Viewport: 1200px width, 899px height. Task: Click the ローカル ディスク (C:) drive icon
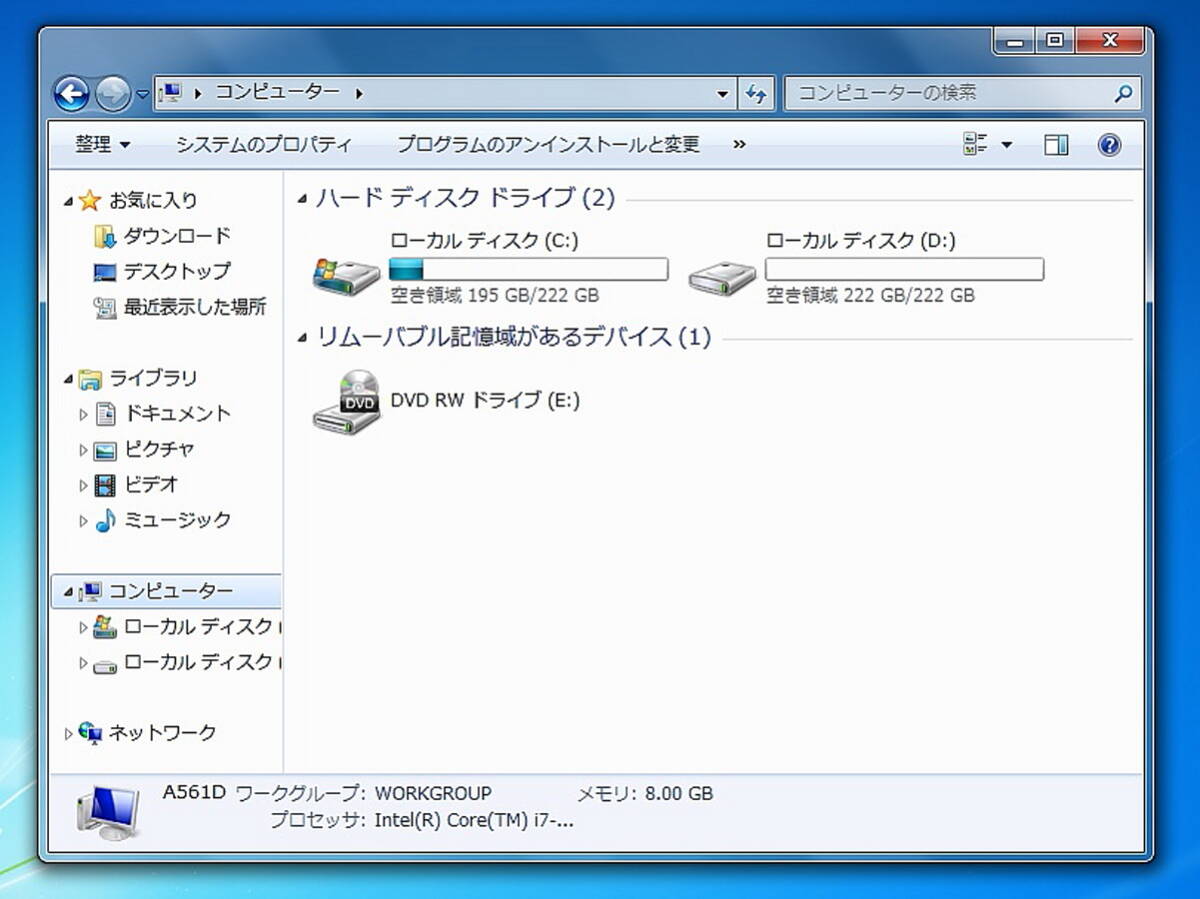346,275
